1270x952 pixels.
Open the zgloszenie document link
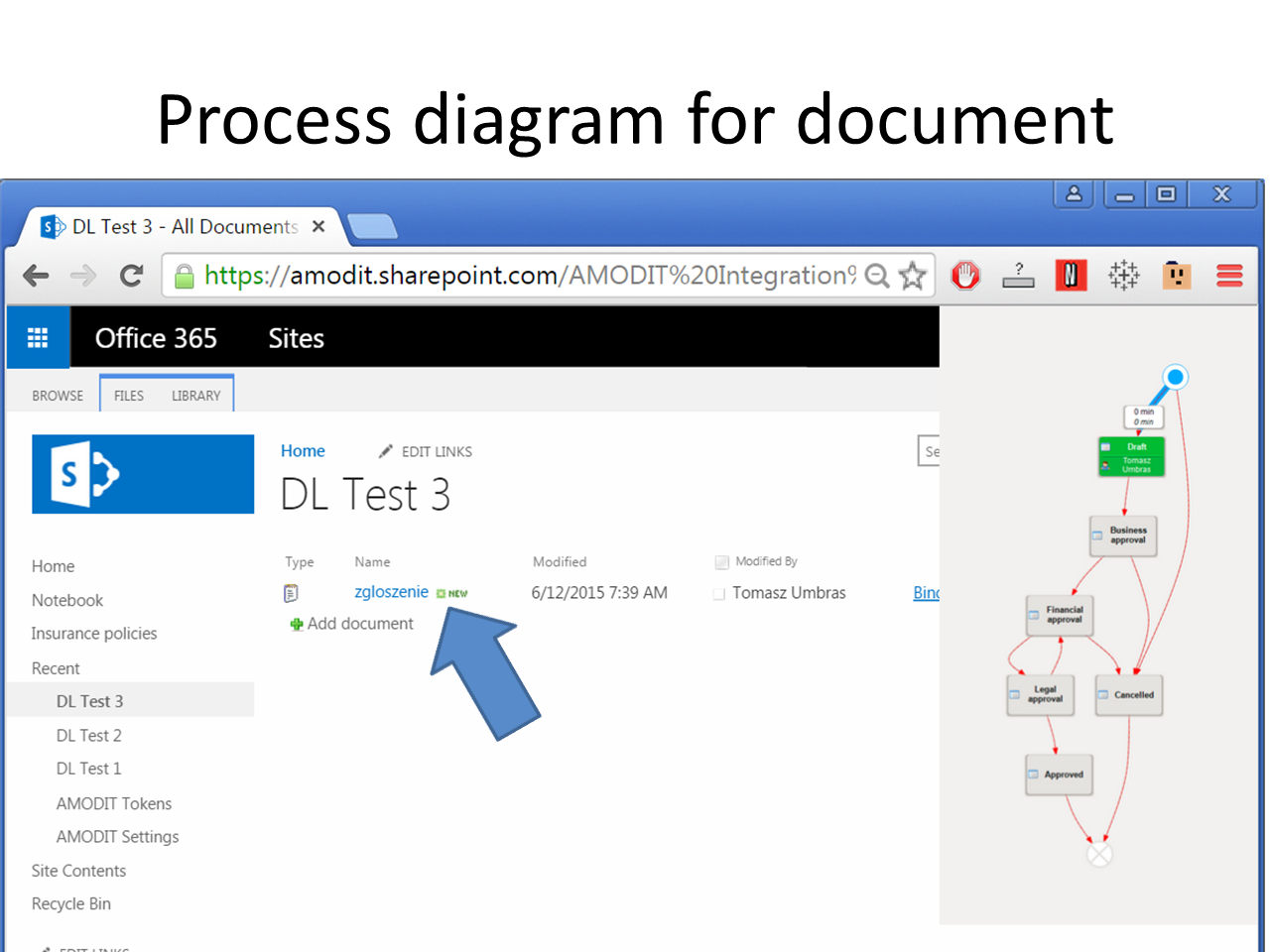pos(391,592)
